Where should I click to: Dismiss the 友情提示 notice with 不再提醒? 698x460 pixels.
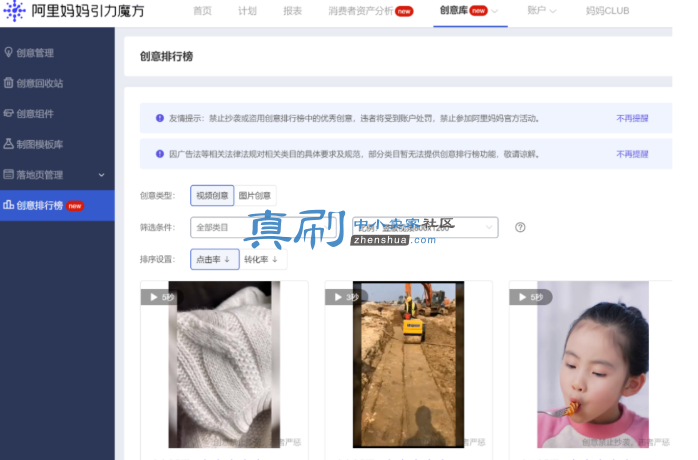(x=632, y=118)
